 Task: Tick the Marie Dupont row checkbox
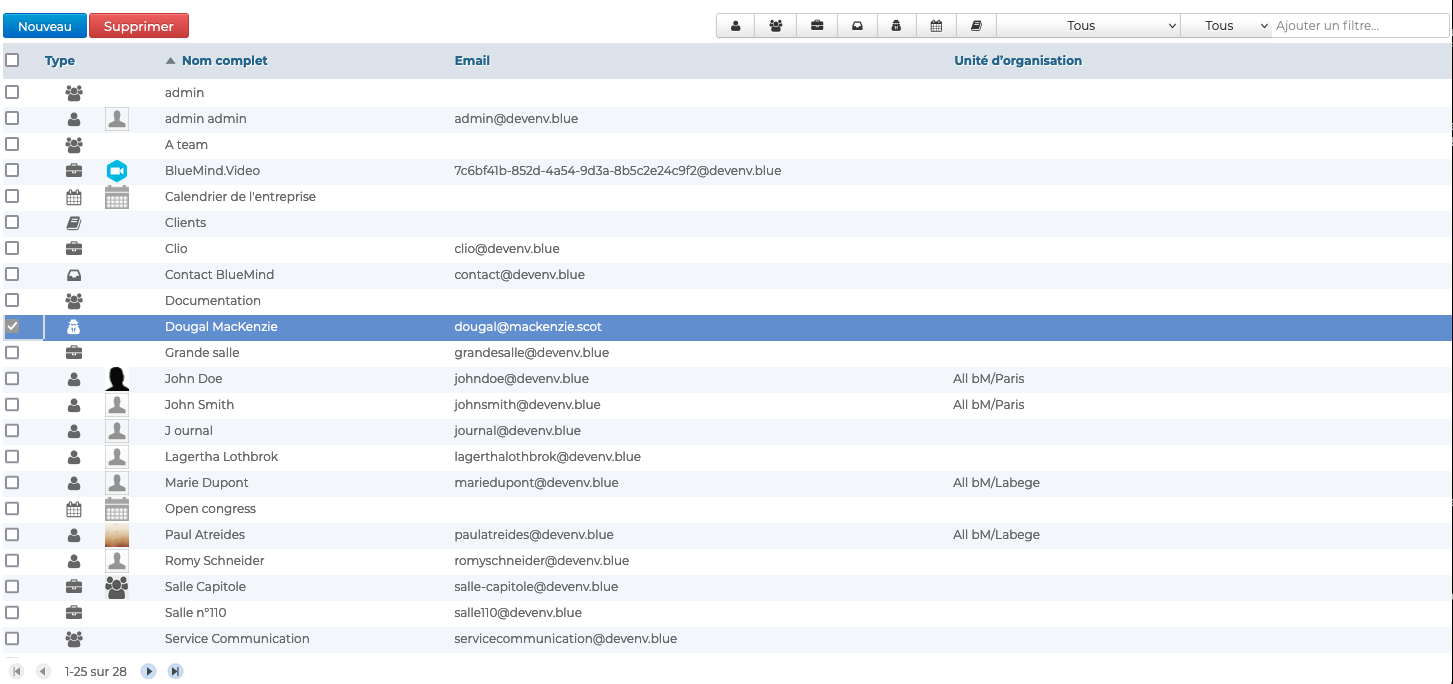point(12,483)
